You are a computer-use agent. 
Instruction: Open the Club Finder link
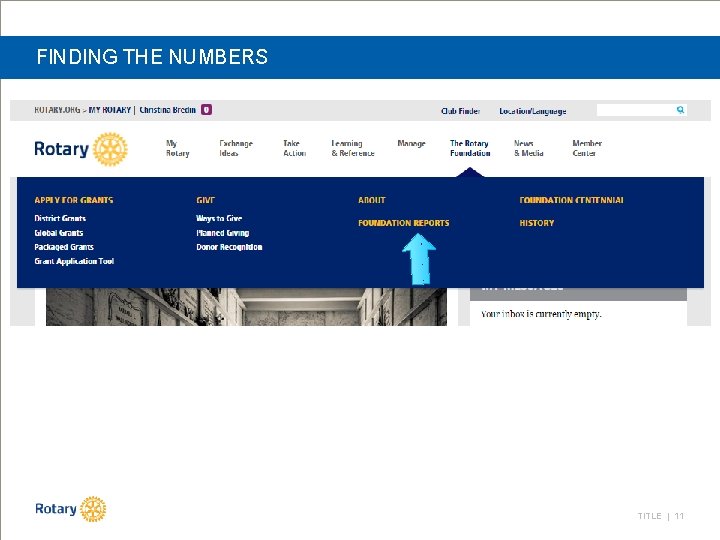[461, 111]
